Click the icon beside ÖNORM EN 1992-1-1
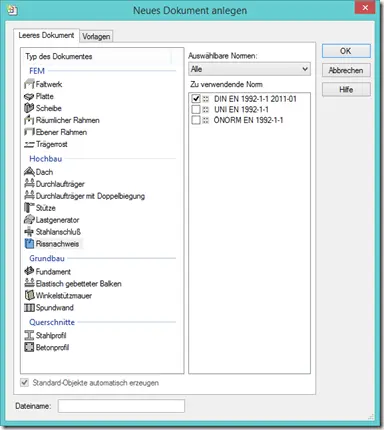The width and height of the screenshot is (384, 430). (206, 120)
